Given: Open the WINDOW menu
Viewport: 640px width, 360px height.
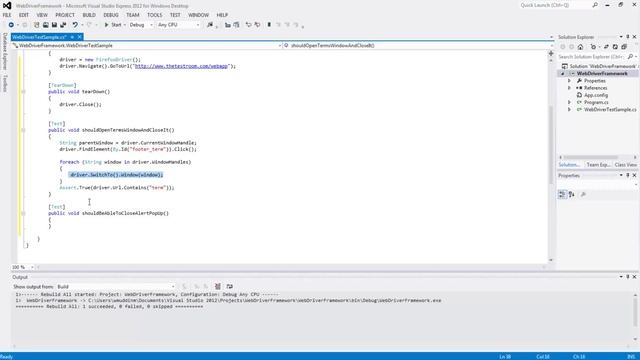Looking at the screenshot, I should [198, 15].
